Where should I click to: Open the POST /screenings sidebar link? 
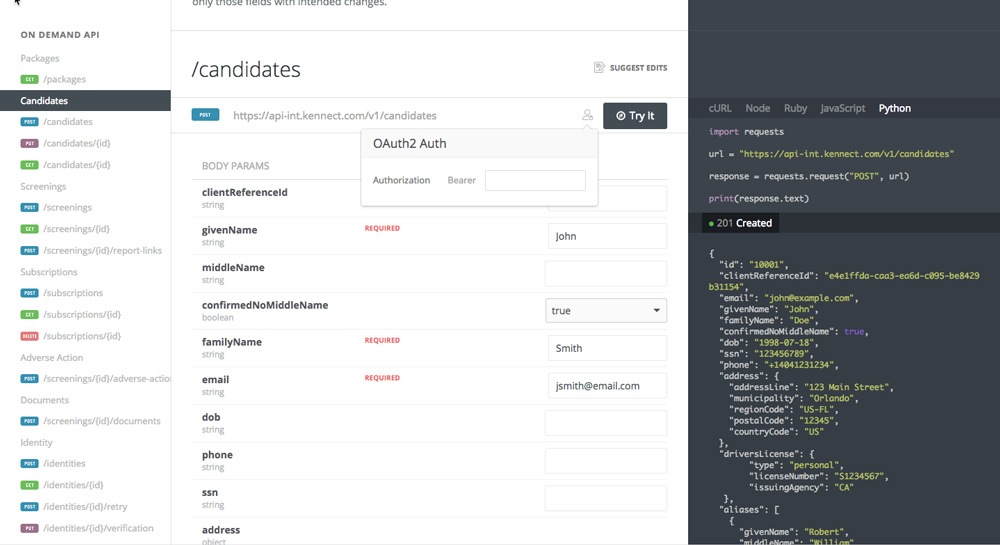click(67, 208)
